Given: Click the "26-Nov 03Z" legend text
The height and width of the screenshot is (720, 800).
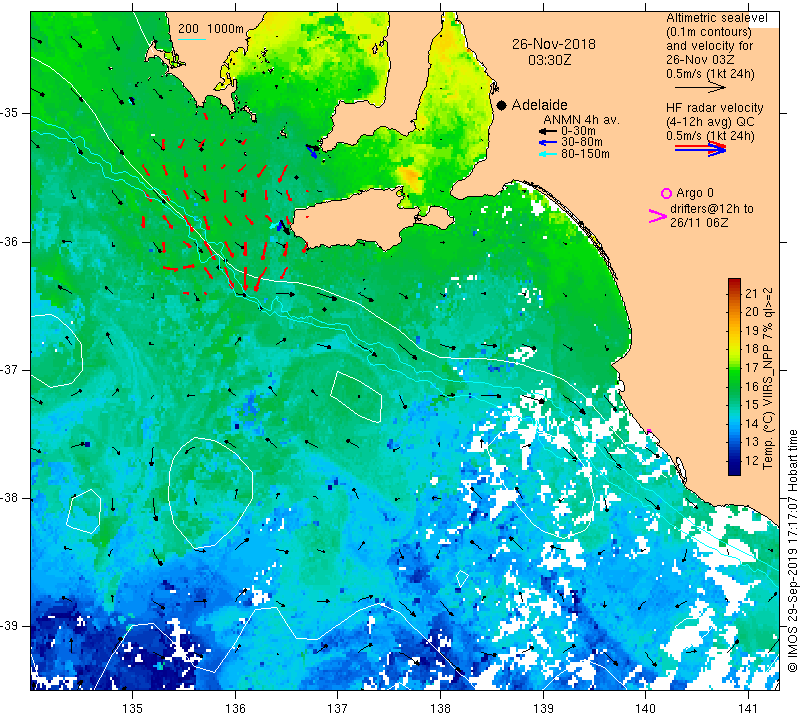Looking at the screenshot, I should coord(700,60).
